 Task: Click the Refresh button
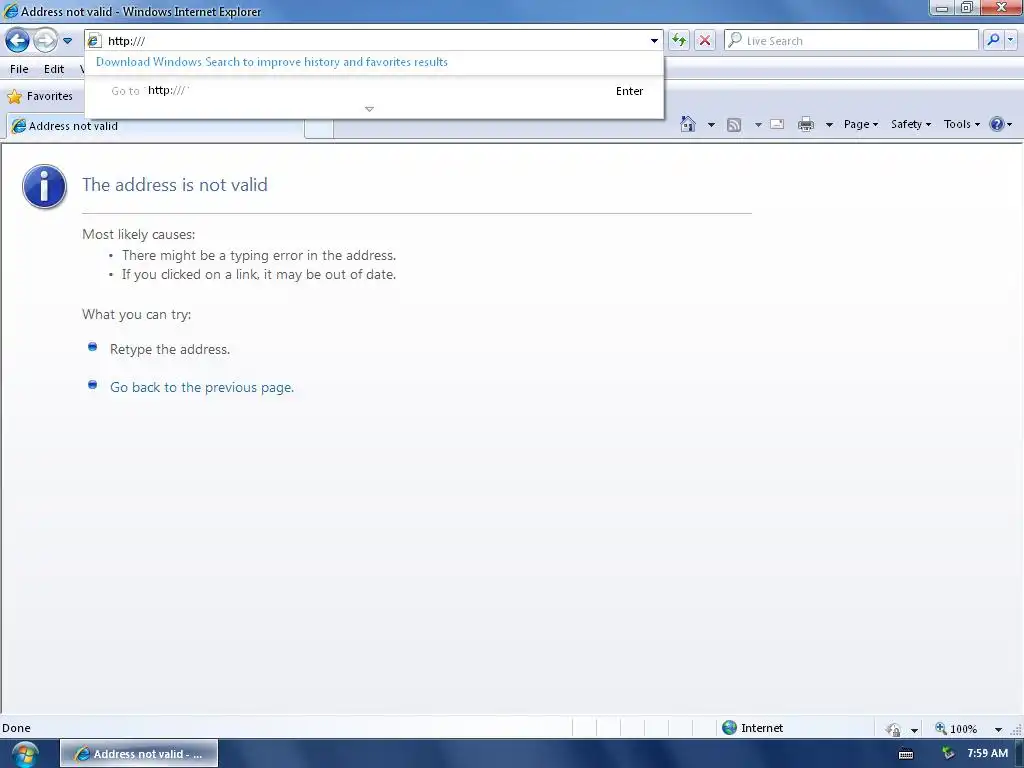point(679,40)
